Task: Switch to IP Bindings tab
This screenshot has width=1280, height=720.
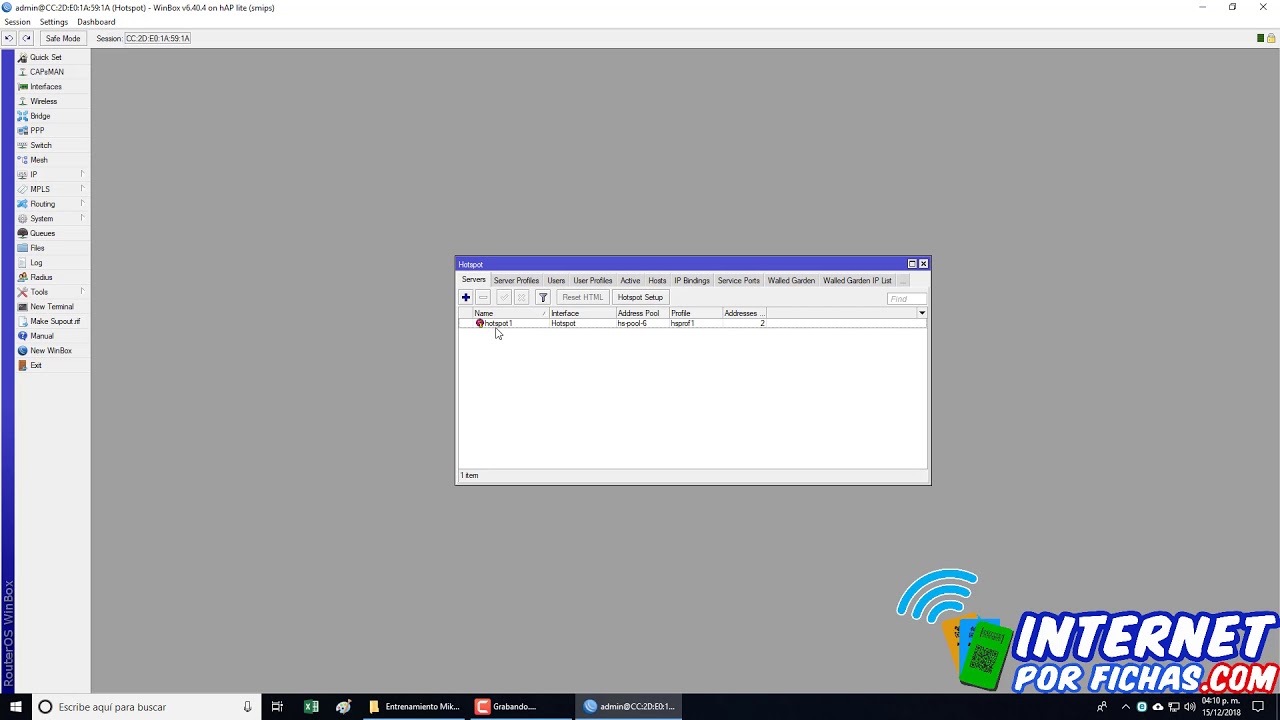Action: click(x=692, y=281)
